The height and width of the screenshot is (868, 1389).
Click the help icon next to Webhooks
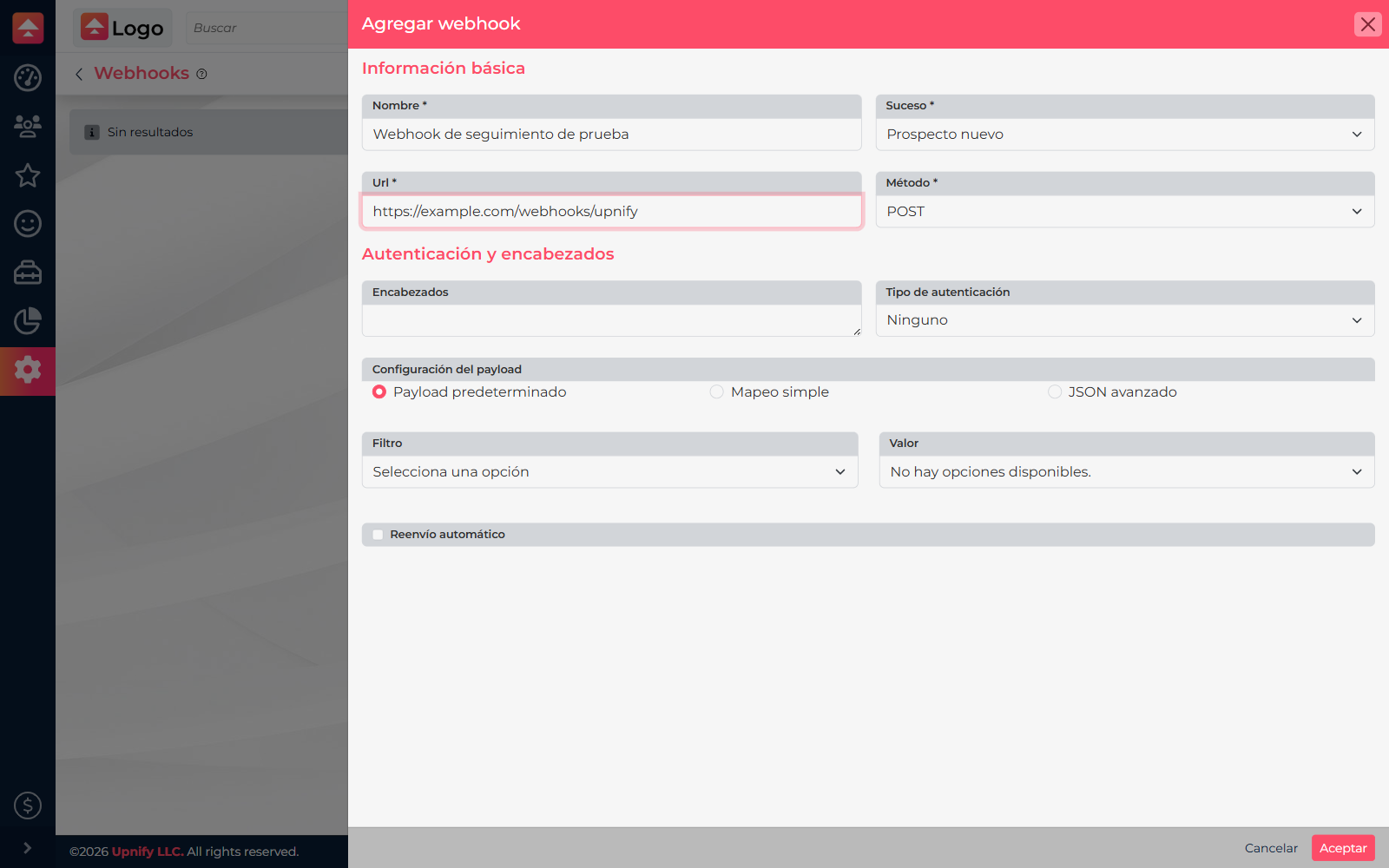pos(201,74)
